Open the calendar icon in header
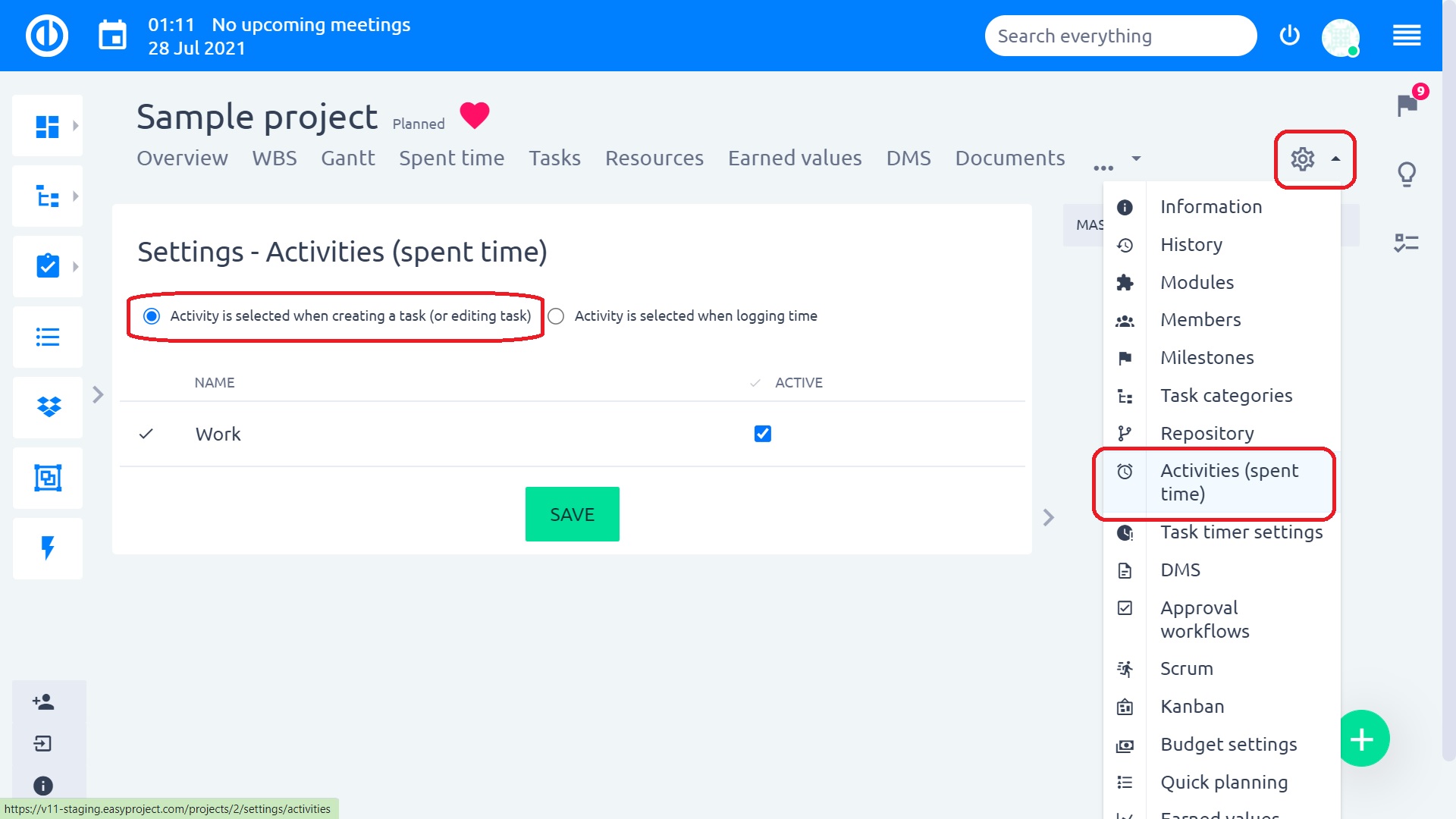Viewport: 1456px width, 819px height. tap(112, 36)
